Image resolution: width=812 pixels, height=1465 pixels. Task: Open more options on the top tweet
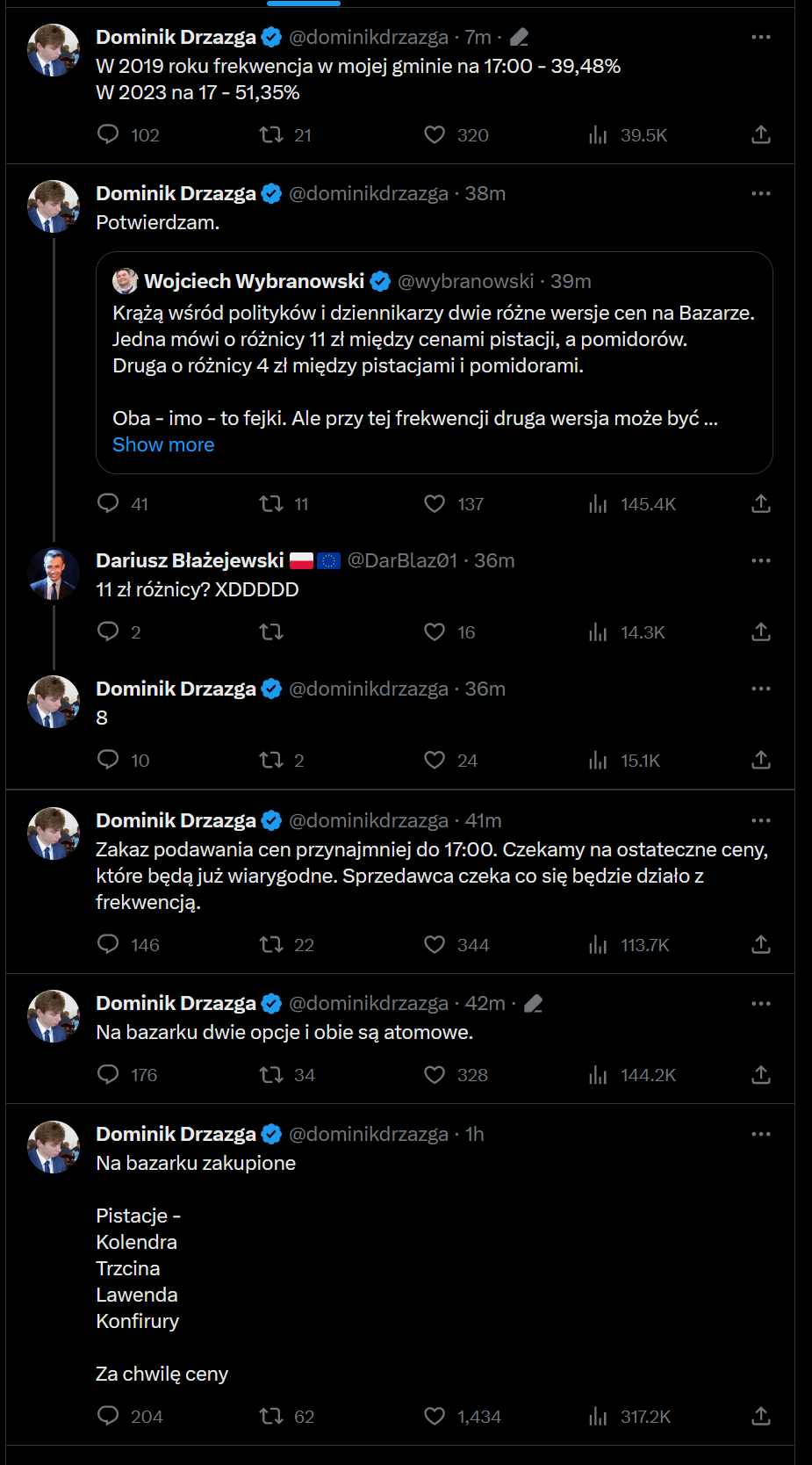point(761,37)
